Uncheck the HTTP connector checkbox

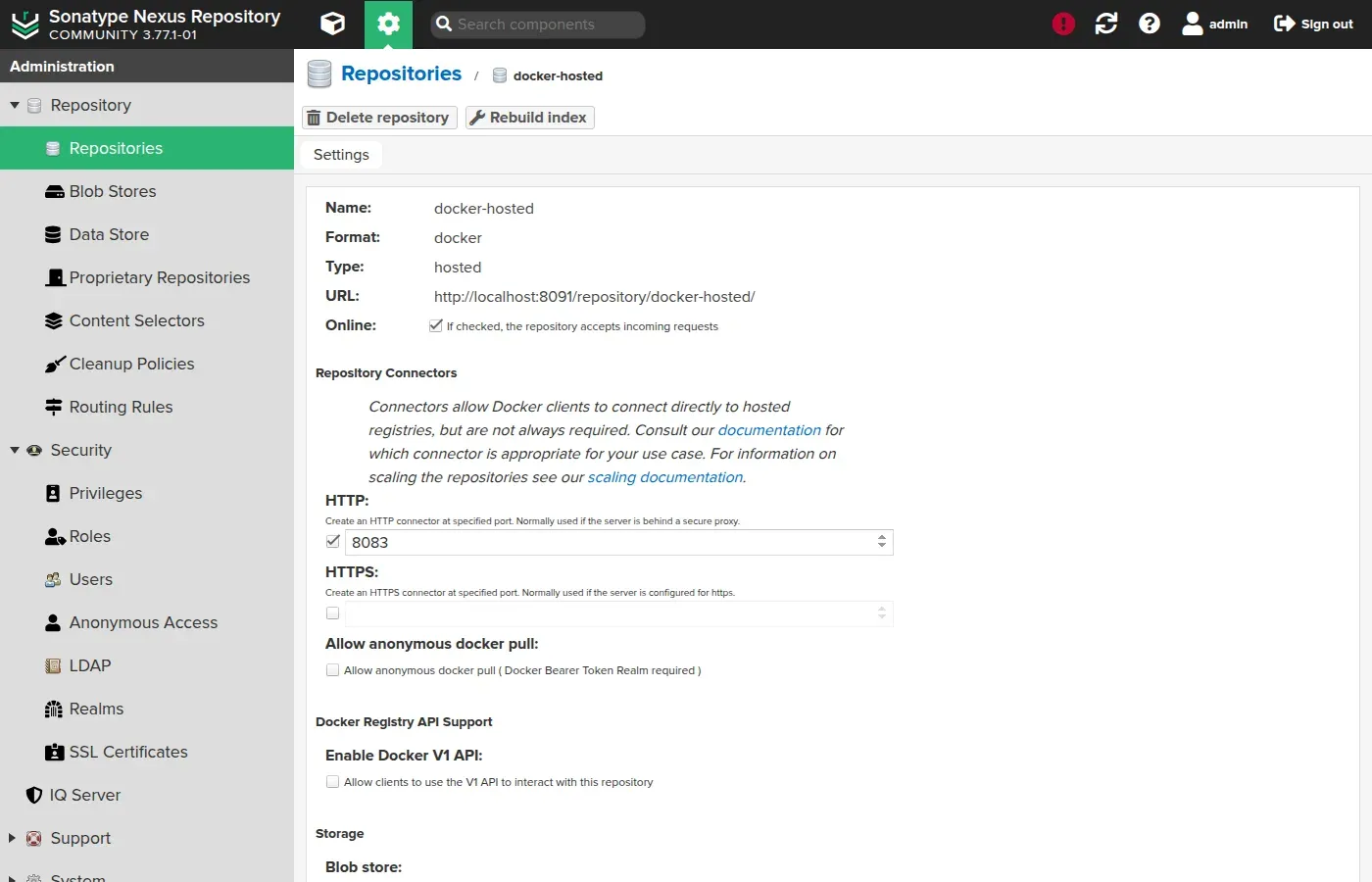pos(333,541)
